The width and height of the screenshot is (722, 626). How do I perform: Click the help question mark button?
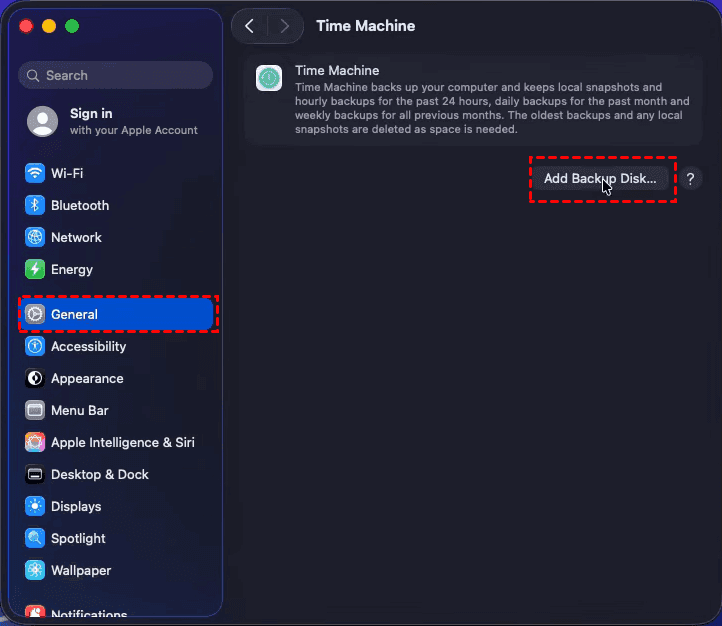(690, 178)
